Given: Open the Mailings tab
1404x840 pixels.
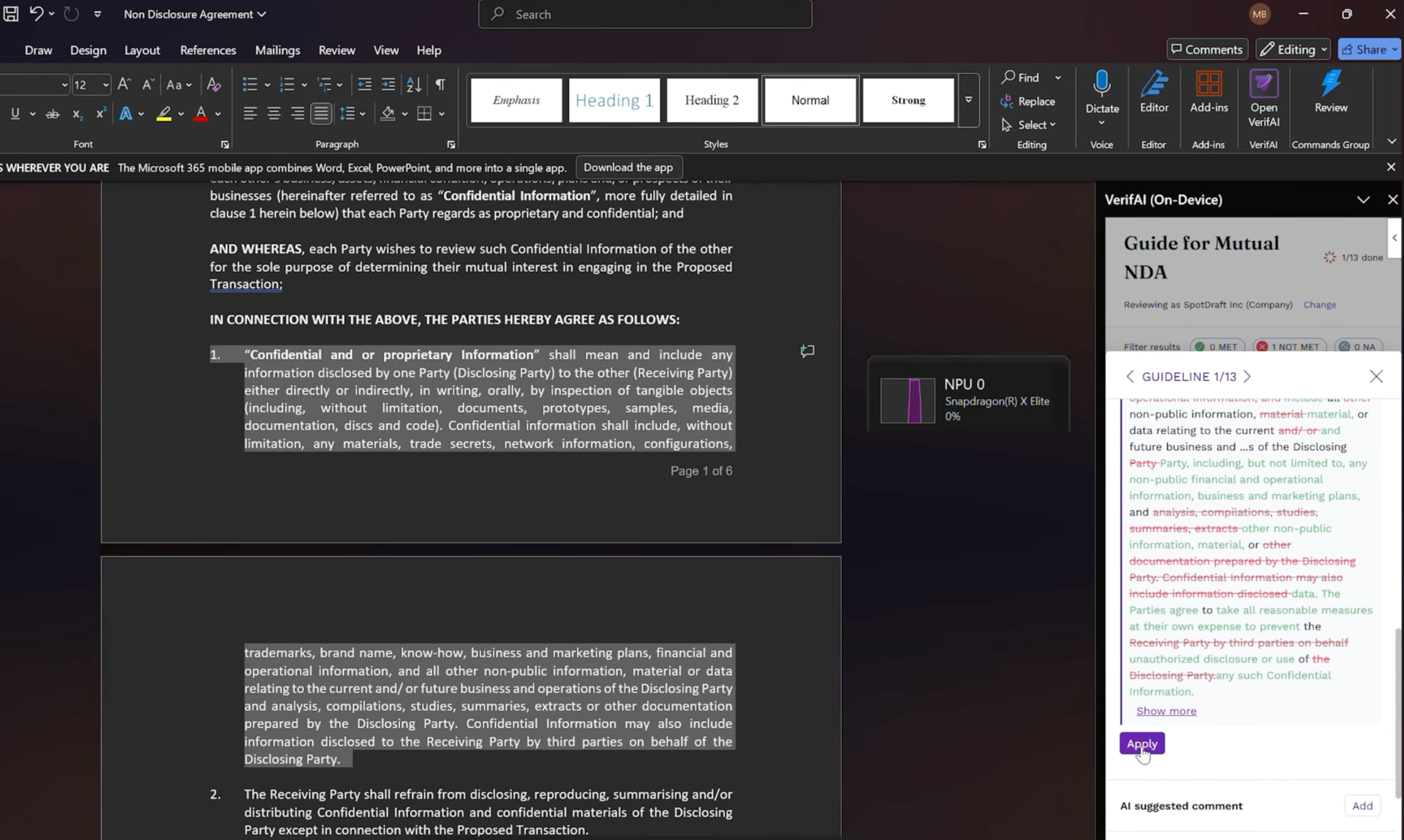Looking at the screenshot, I should tap(277, 50).
